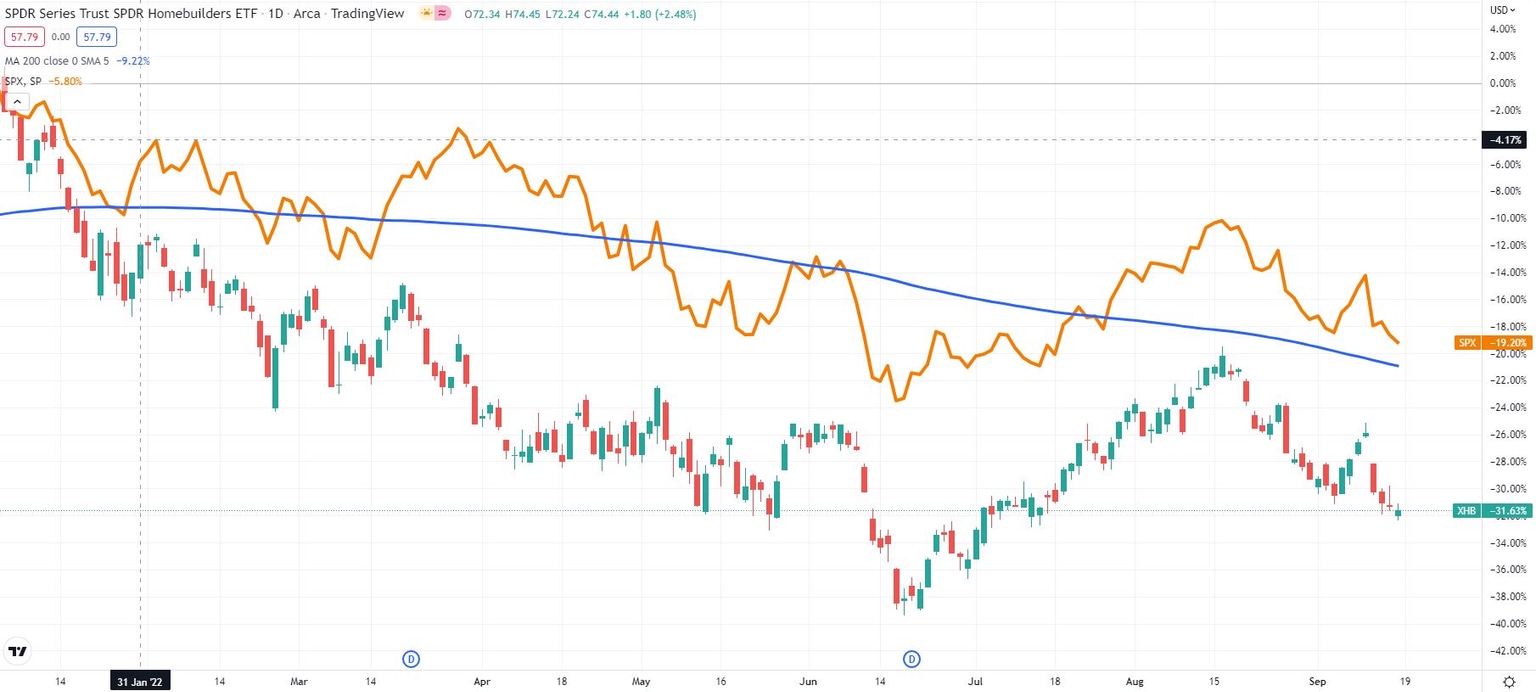The width and height of the screenshot is (1536, 692).
Task: Open the USD currency dropdown
Action: tap(1502, 9)
